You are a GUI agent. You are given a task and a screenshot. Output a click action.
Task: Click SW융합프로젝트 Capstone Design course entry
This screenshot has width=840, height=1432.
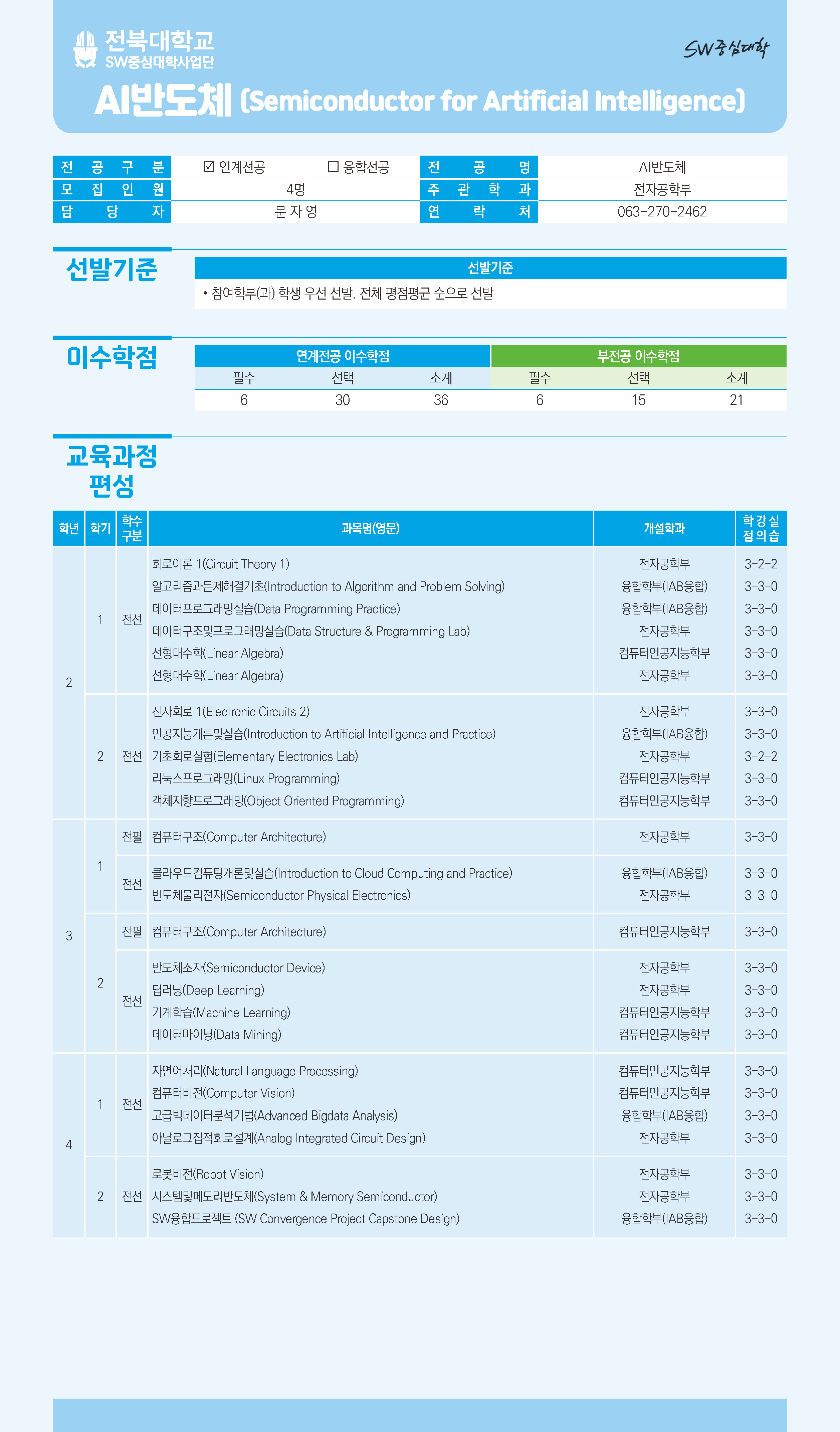[305, 1218]
